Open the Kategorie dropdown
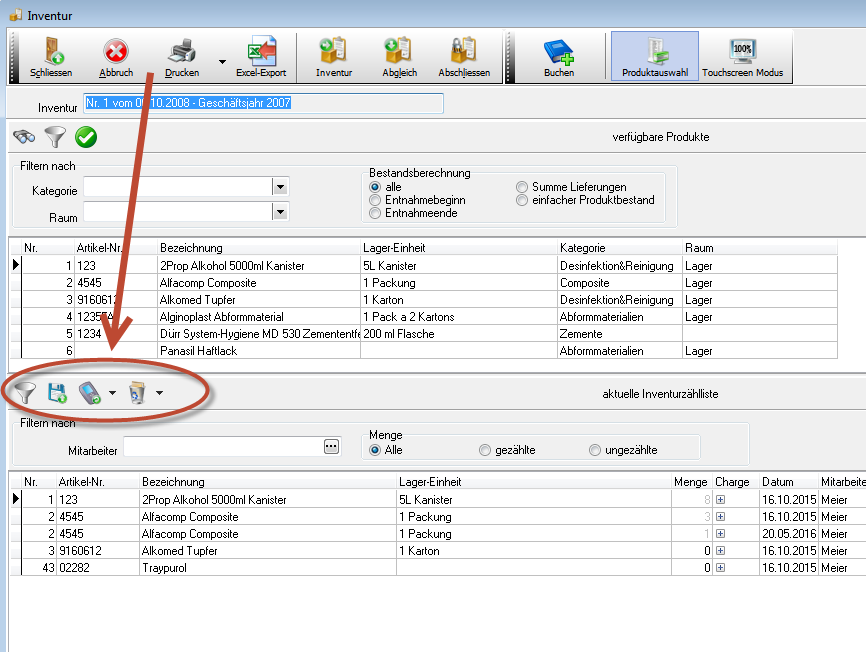The image size is (866, 652). pos(280,187)
